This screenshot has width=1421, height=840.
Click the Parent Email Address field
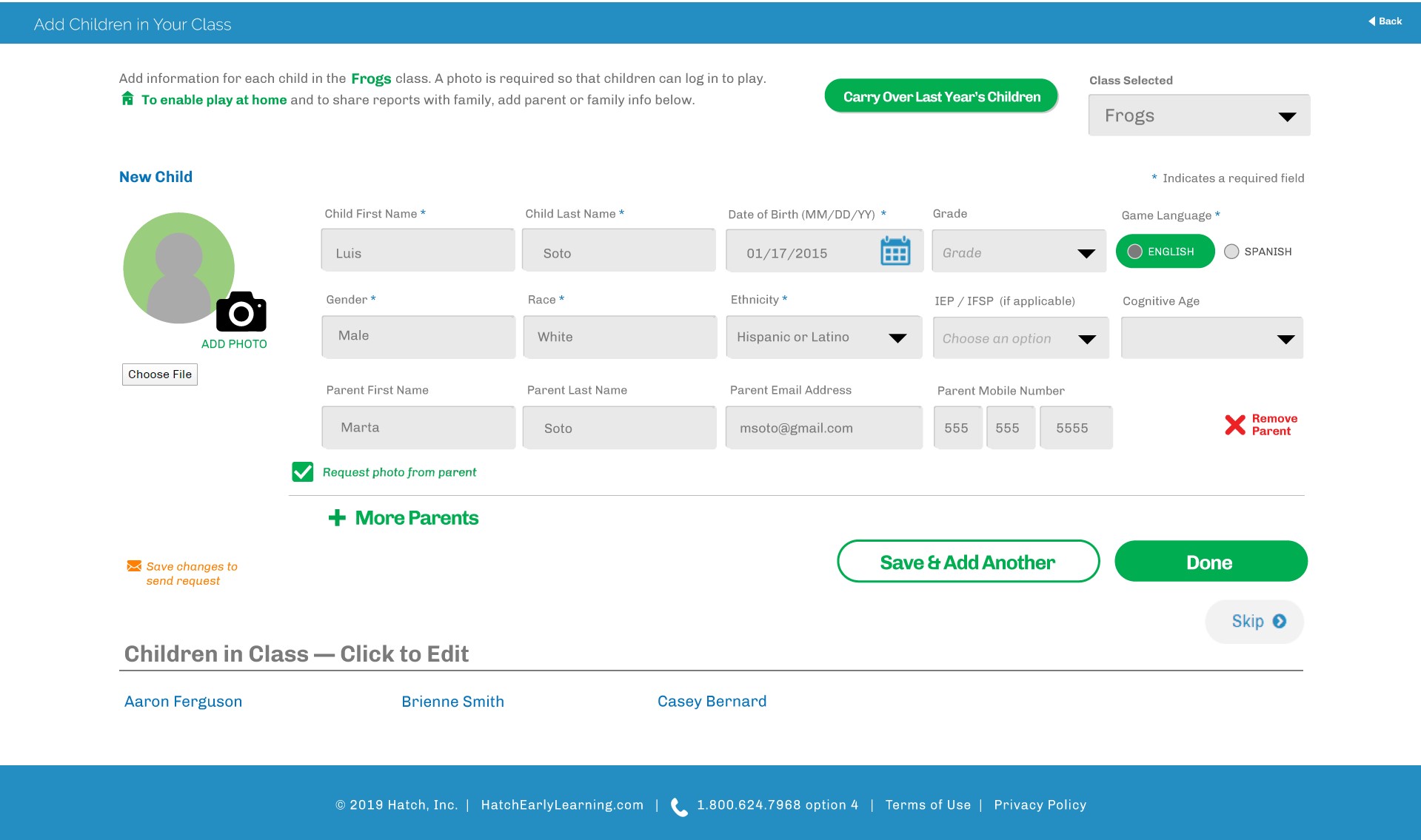coord(823,428)
